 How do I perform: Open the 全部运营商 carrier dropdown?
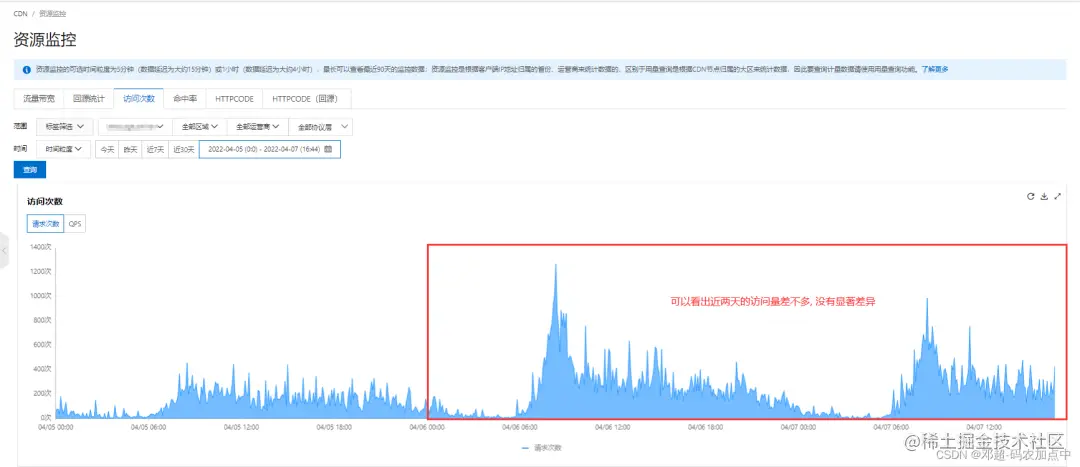tap(258, 127)
